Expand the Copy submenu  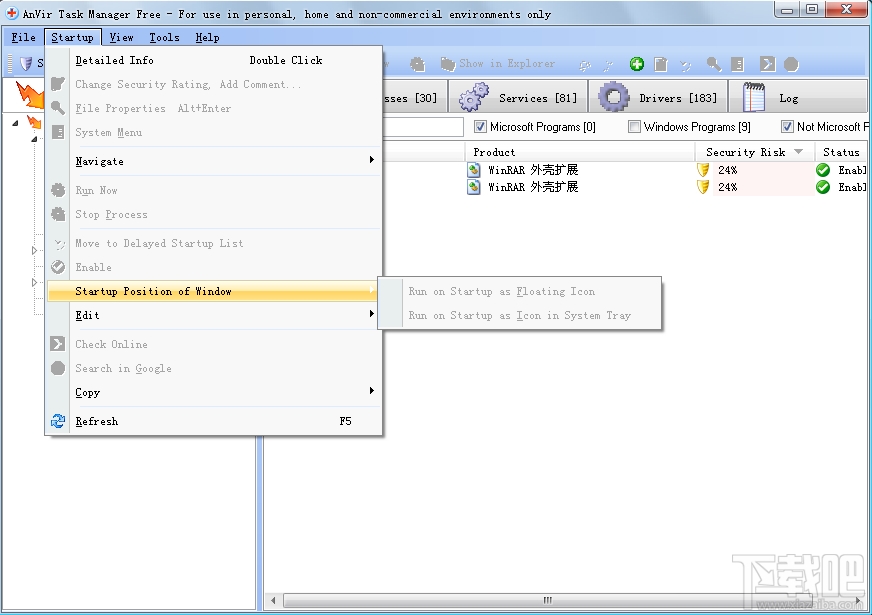click(x=200, y=392)
